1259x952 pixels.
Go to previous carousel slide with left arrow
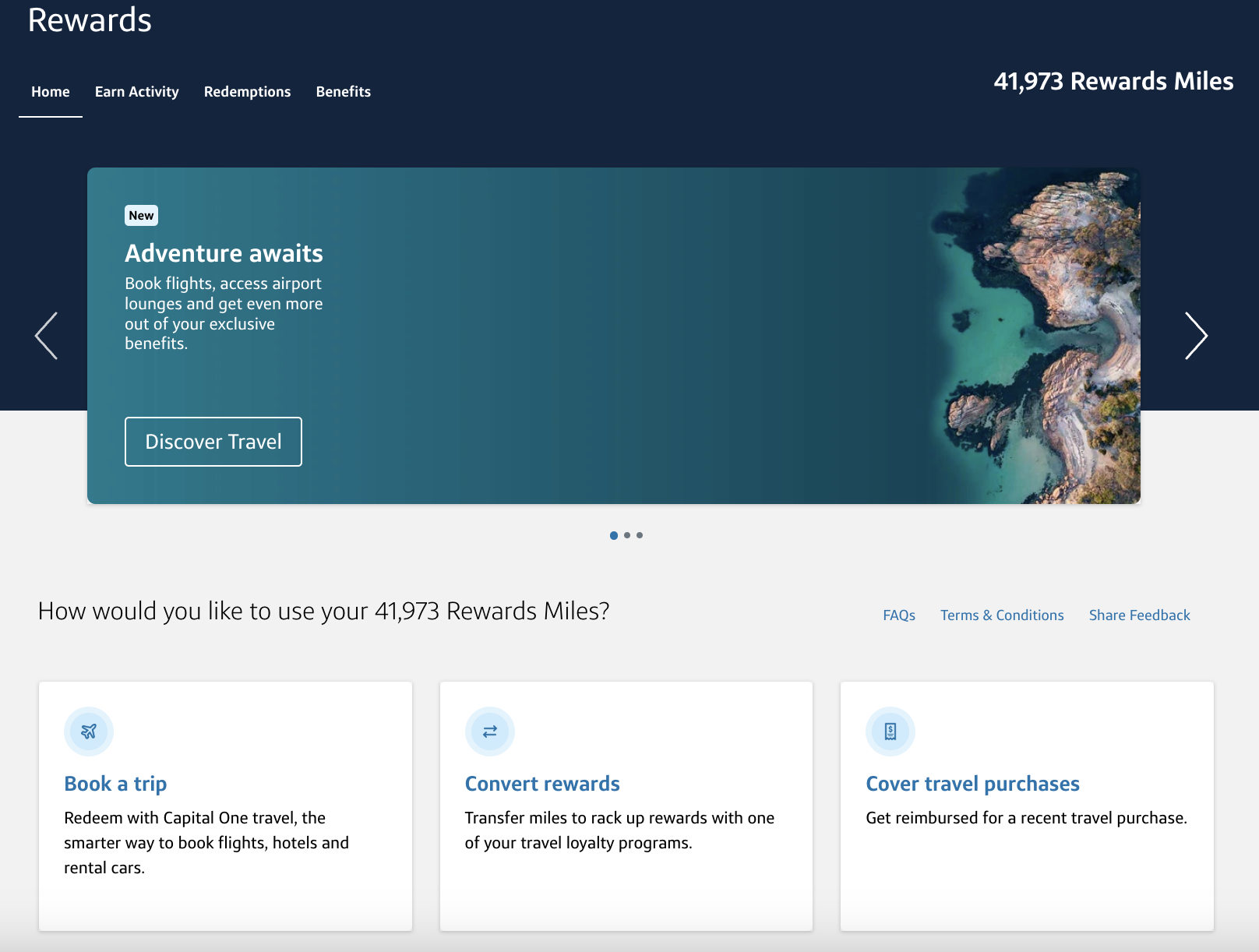pyautogui.click(x=47, y=336)
